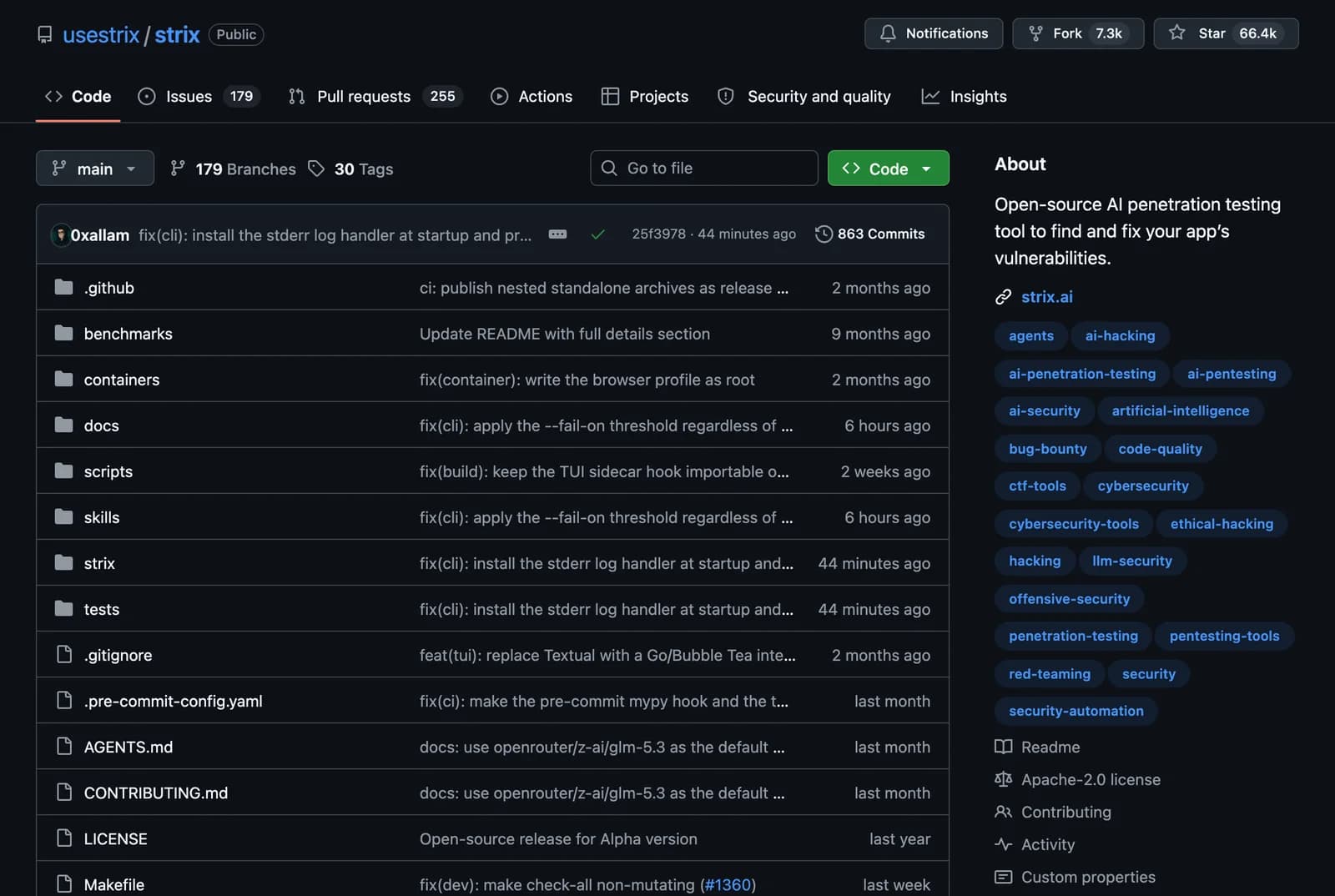Click the Readme book icon
Viewport: 1335px width, 896px height.
(1003, 747)
